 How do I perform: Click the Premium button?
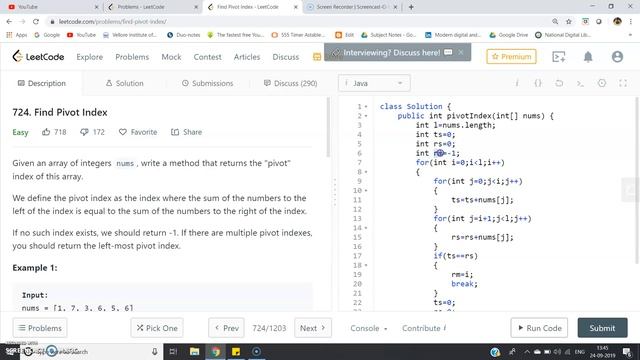(511, 57)
